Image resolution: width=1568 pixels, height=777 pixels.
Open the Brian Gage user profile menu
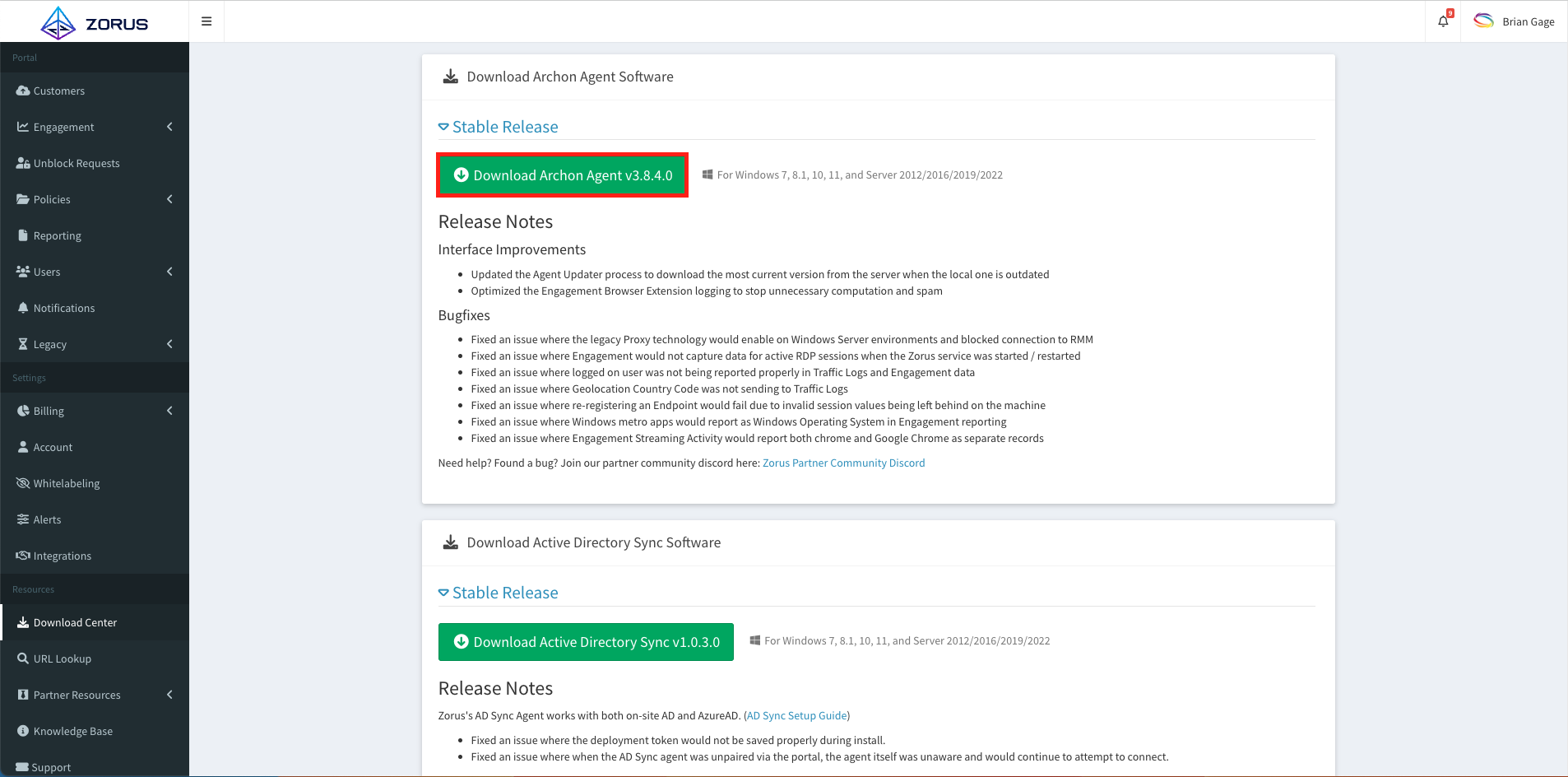[1515, 21]
